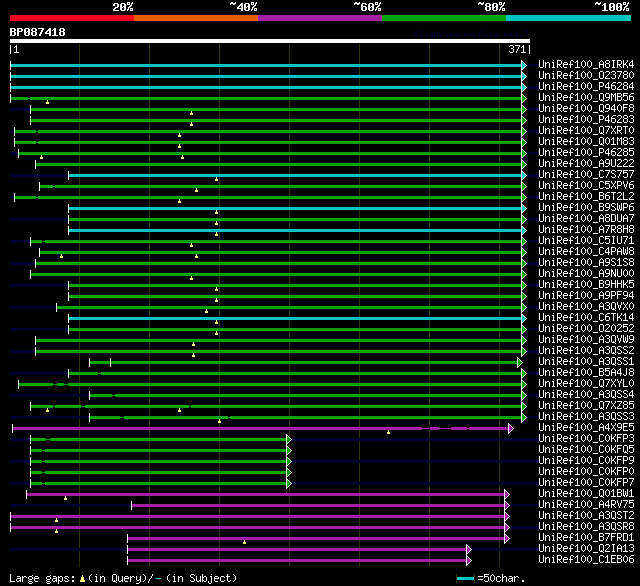
Task: Select hit UniRef100_B9SWP6
Action: click(x=586, y=208)
